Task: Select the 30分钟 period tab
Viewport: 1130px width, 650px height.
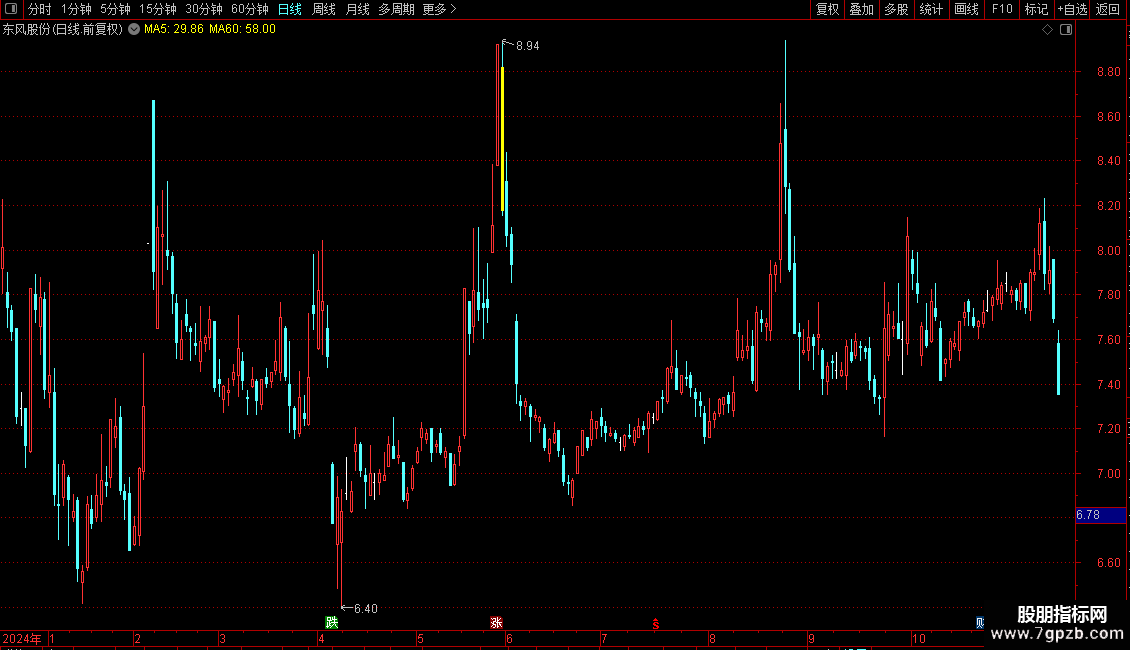Action: [x=204, y=9]
